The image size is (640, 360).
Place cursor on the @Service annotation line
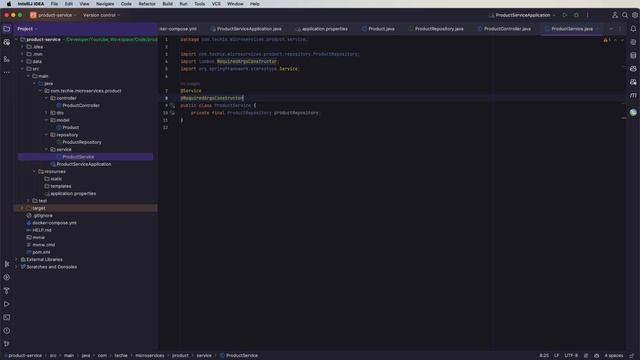pyautogui.click(x=191, y=91)
